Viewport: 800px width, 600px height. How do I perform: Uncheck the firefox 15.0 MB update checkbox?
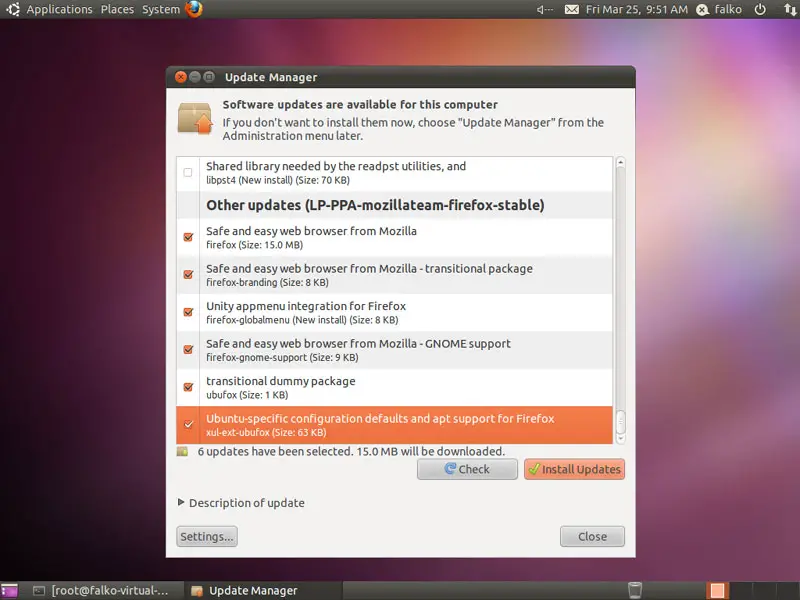pyautogui.click(x=188, y=237)
